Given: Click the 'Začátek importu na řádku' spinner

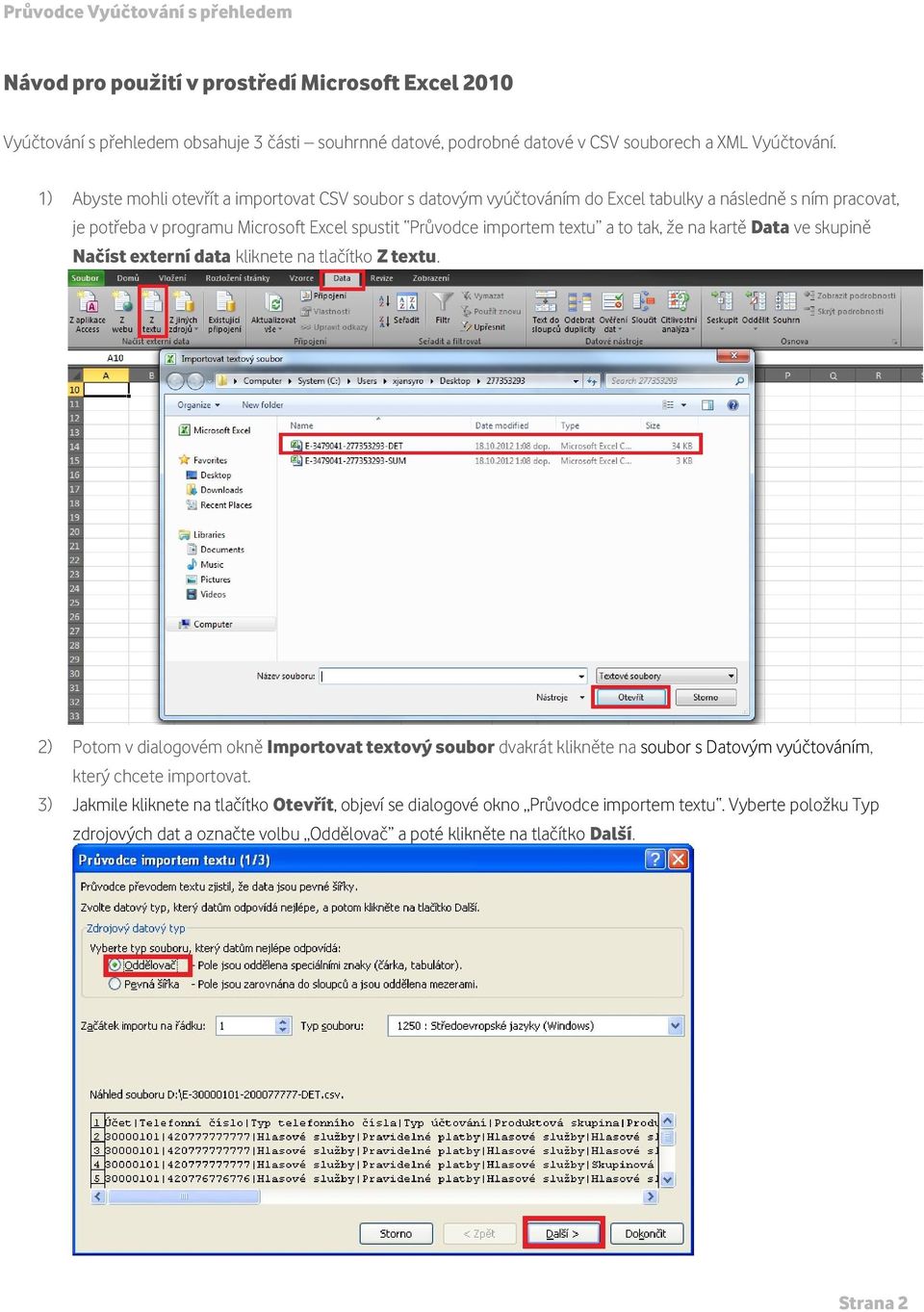Looking at the screenshot, I should [283, 1026].
